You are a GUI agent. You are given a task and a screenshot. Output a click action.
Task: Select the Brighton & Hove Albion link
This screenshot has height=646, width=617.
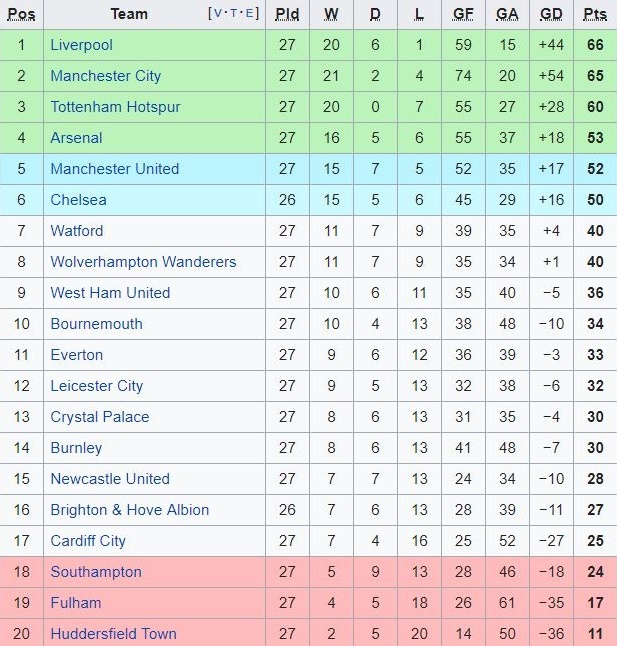click(129, 510)
